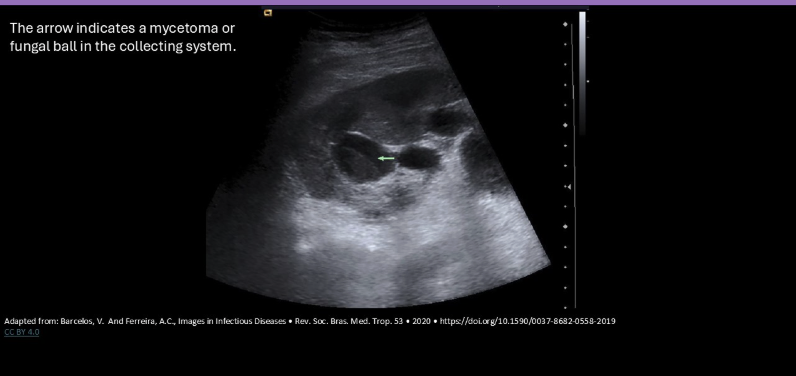Click the purple bar at the top
Screen dimensions: 796x376
[x=398, y=3]
